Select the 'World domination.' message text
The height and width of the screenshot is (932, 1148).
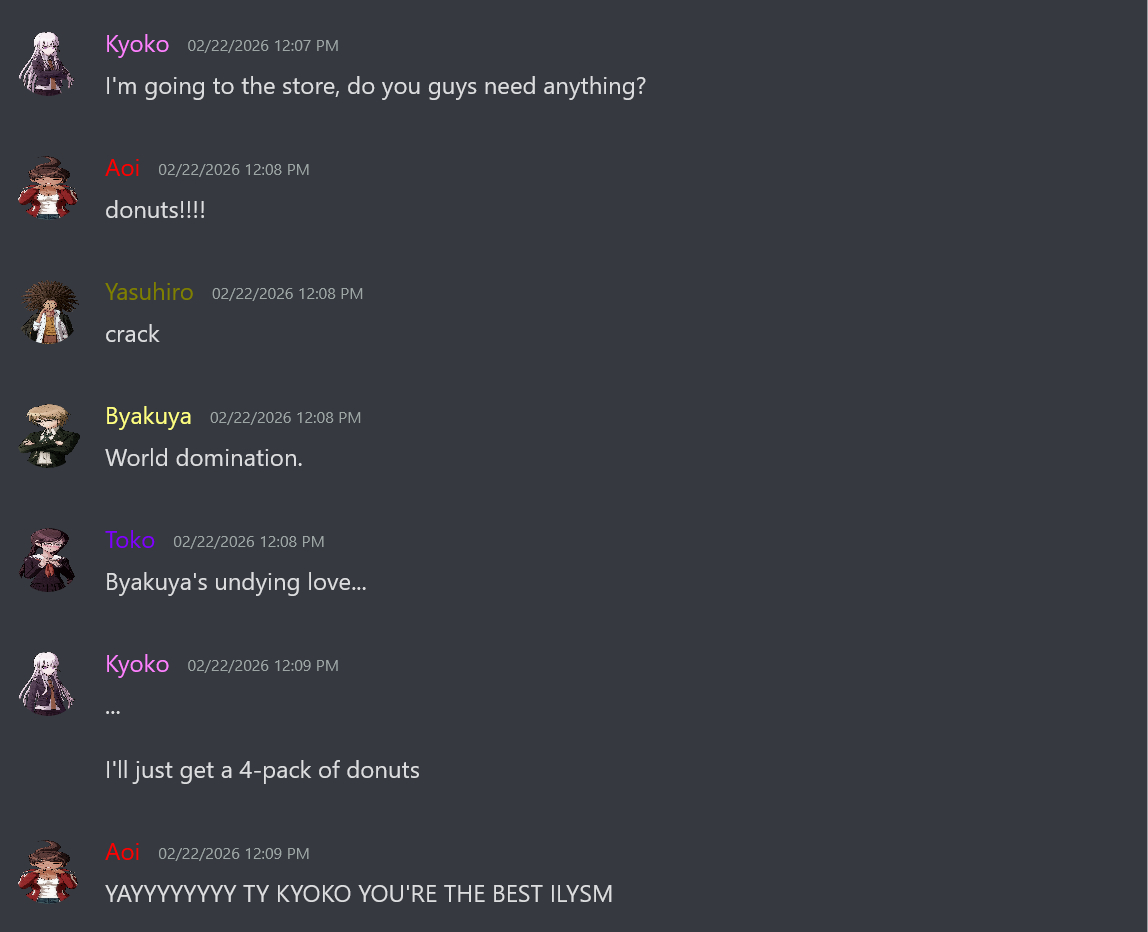click(x=204, y=458)
